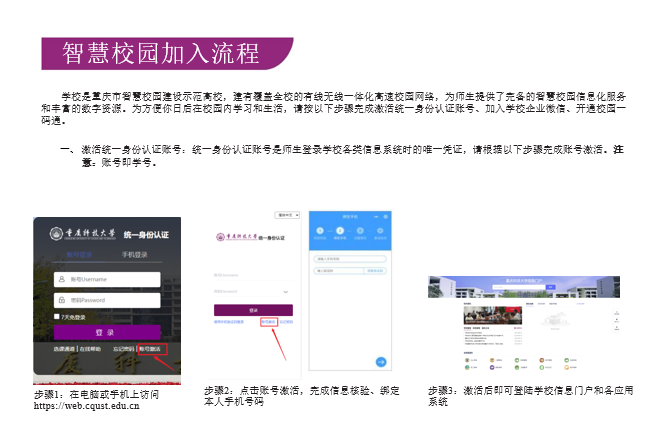Image resolution: width=666 pixels, height=447 pixels.
Task: Click 选课通道 link on dark login panel
Action: pyautogui.click(x=64, y=349)
